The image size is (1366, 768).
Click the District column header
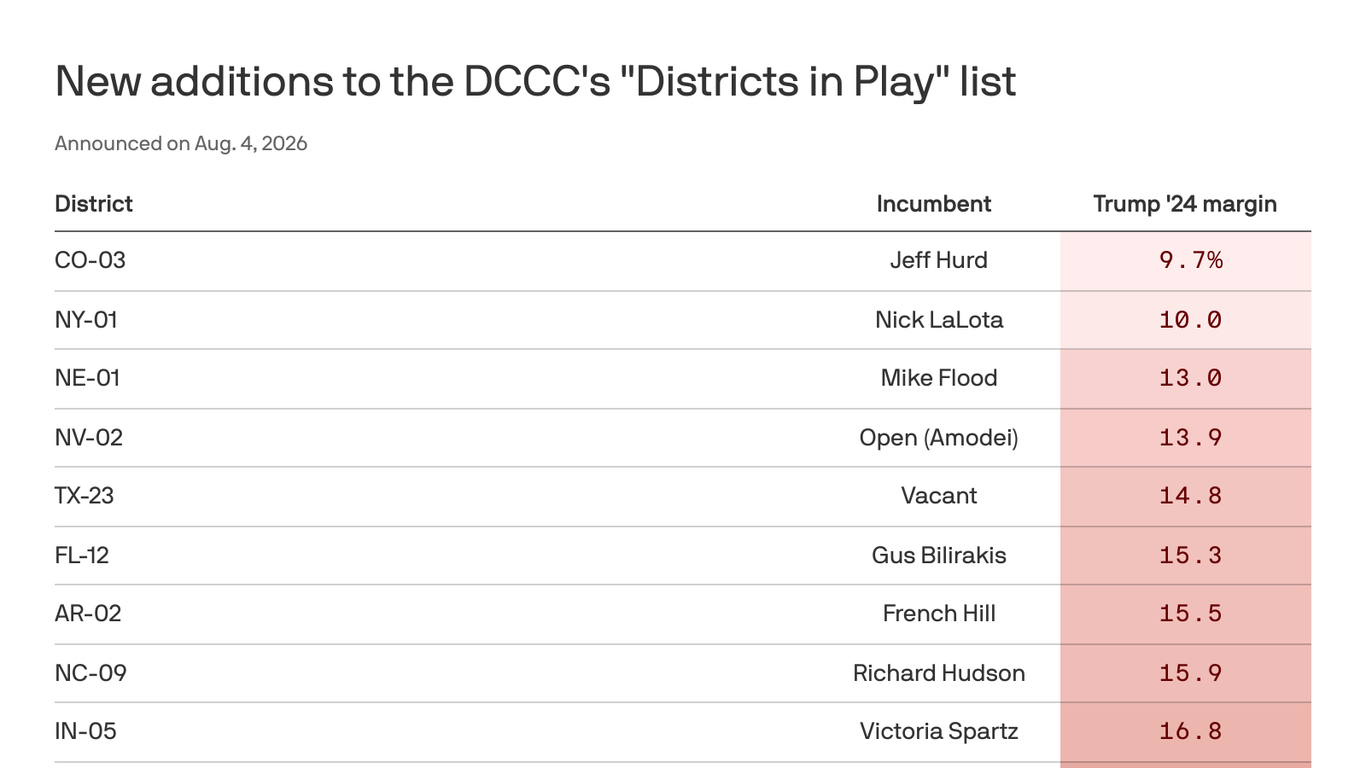[93, 204]
